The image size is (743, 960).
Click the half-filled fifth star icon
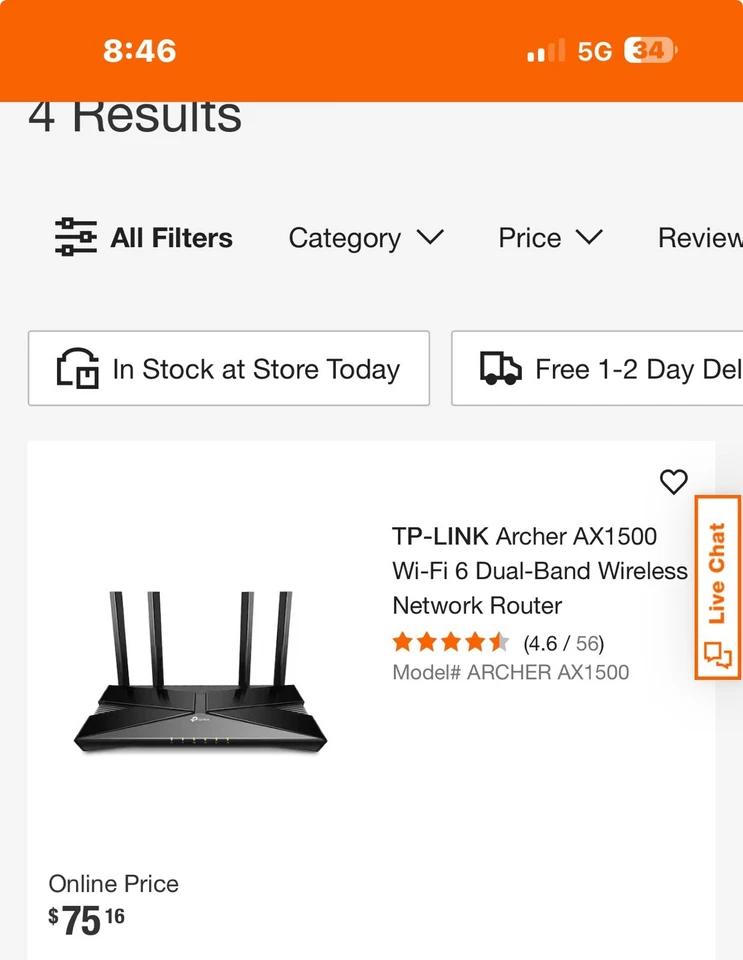point(500,642)
